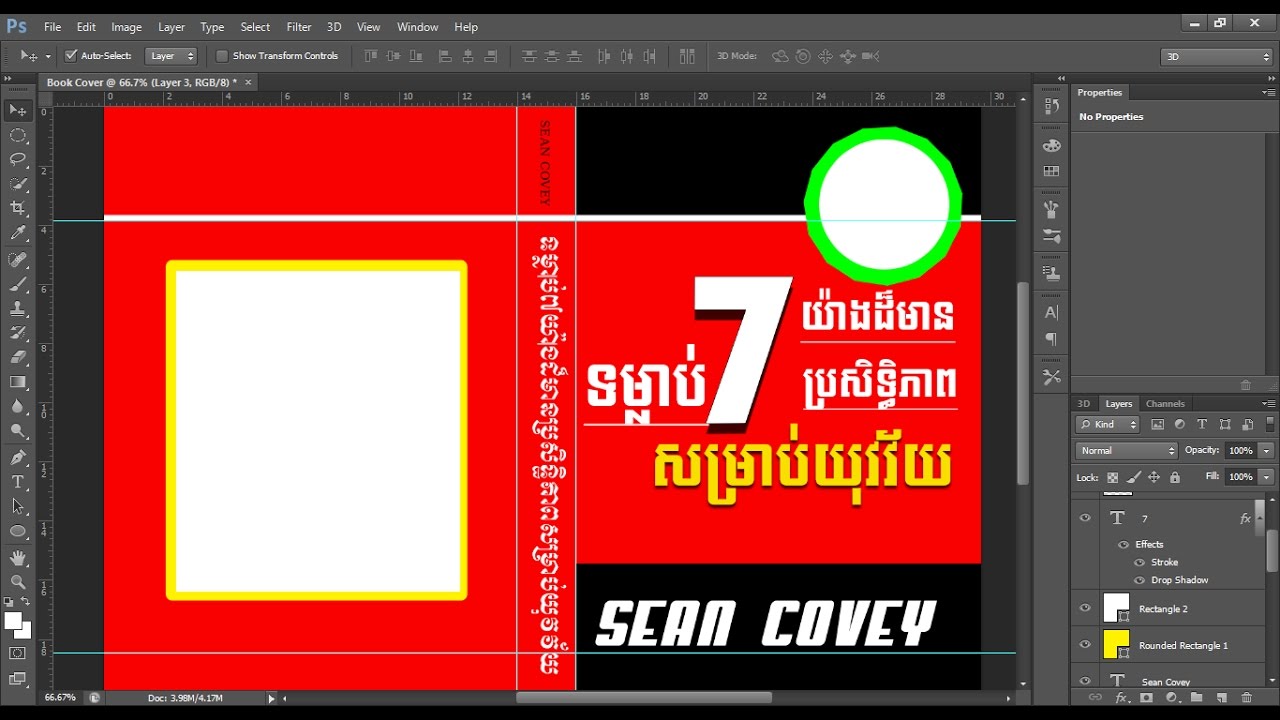Lock all with padlock icon
Screen dimensions: 1280x720
click(1175, 477)
